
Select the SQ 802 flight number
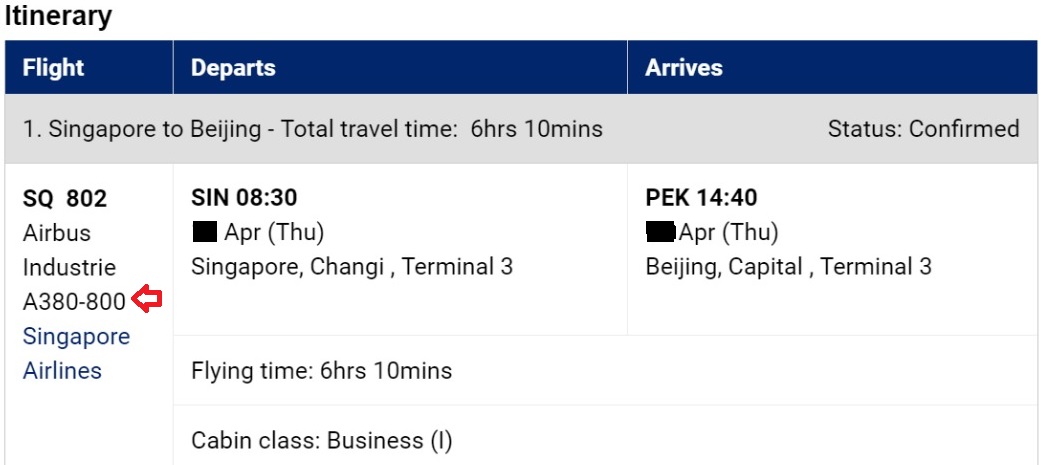[x=64, y=199]
